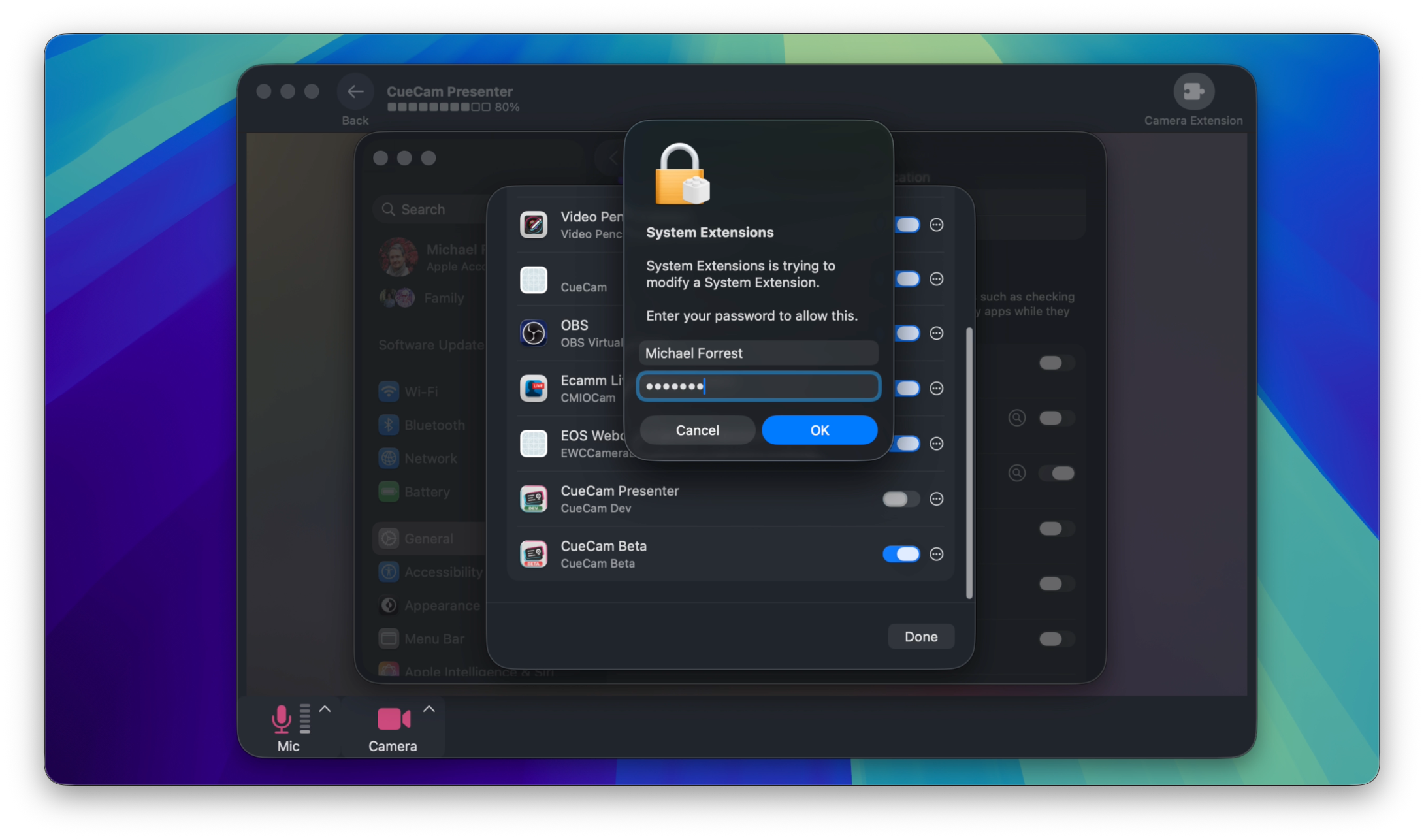Click the Ecamm Live app icon
The width and height of the screenshot is (1424, 840).
pos(534,389)
